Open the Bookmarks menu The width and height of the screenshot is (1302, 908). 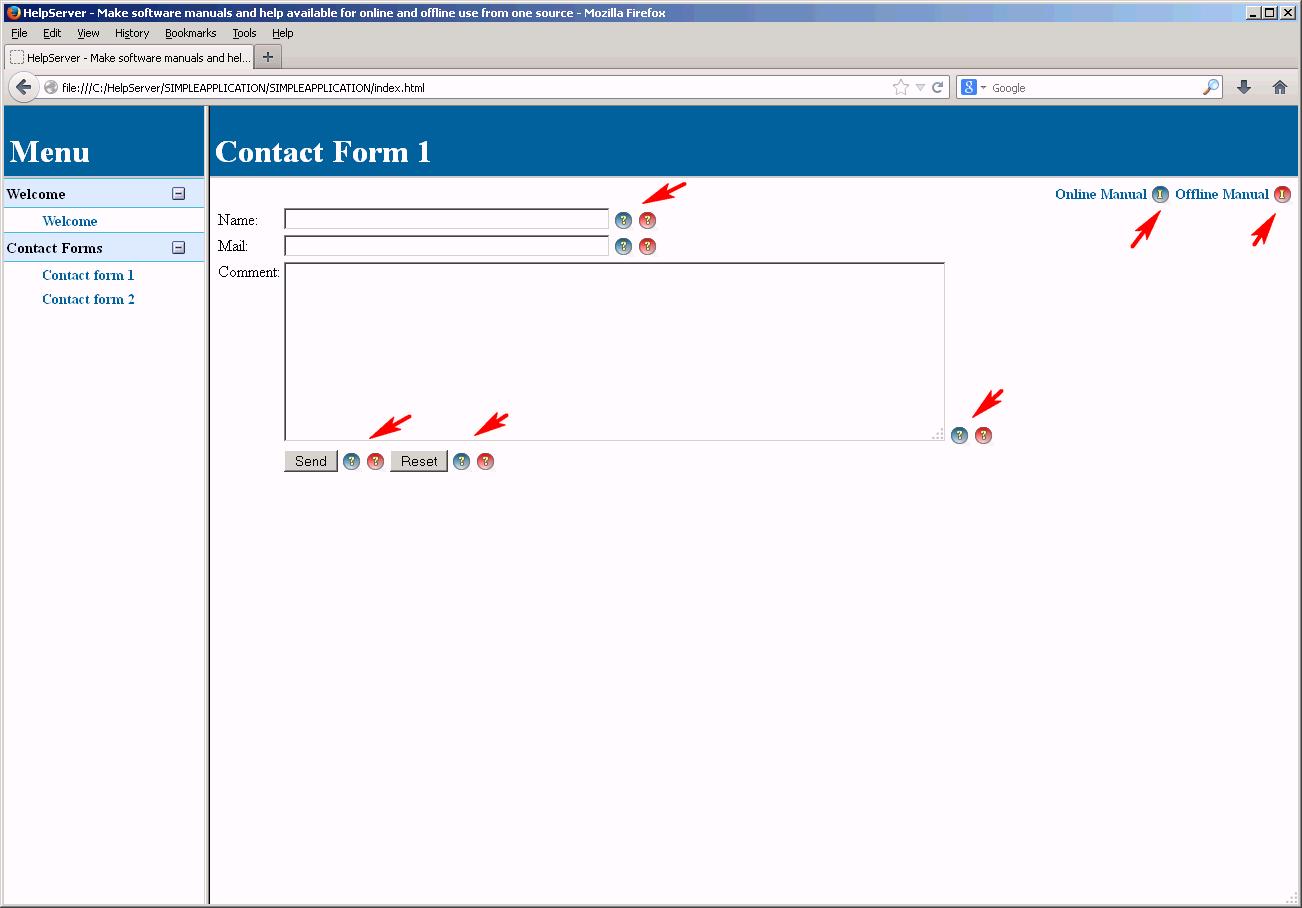(190, 32)
